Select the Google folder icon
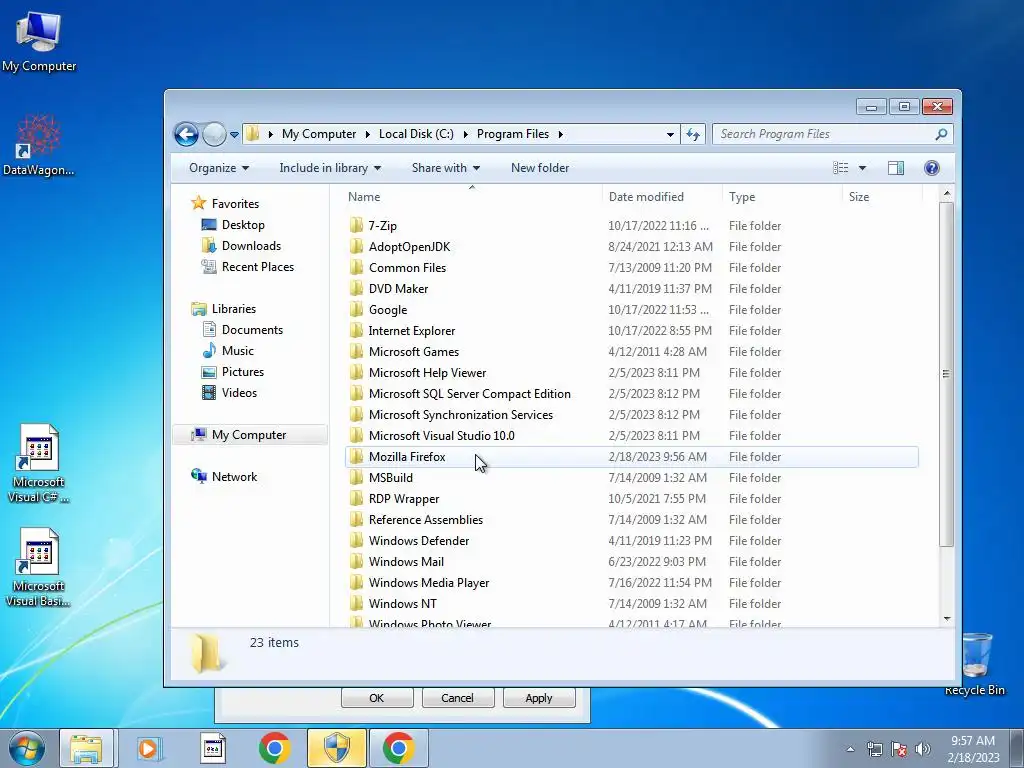Viewport: 1024px width, 768px height. point(356,309)
